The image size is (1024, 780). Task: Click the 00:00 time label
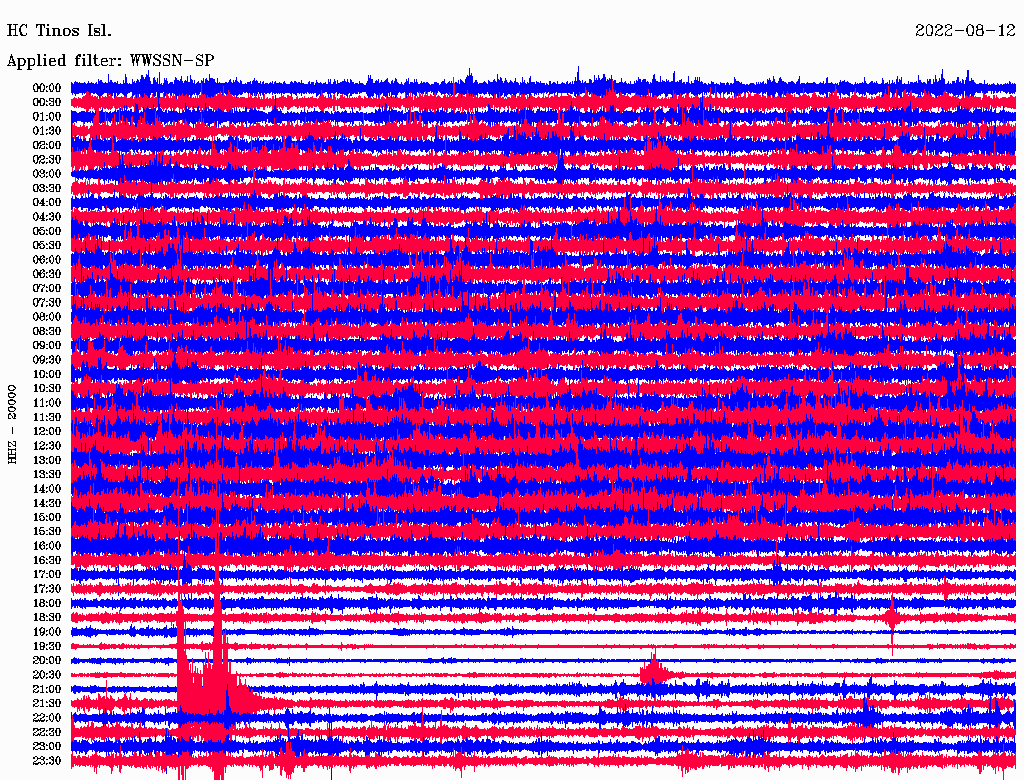[x=47, y=88]
